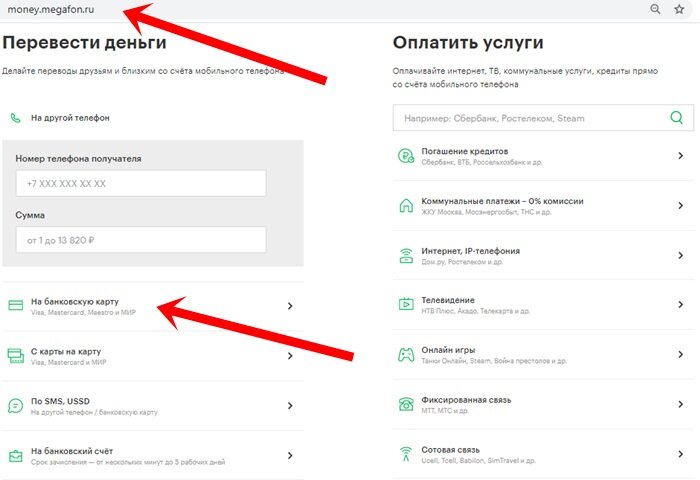Click the browser zoom magnifier icon
700x480 pixels.
655,9
